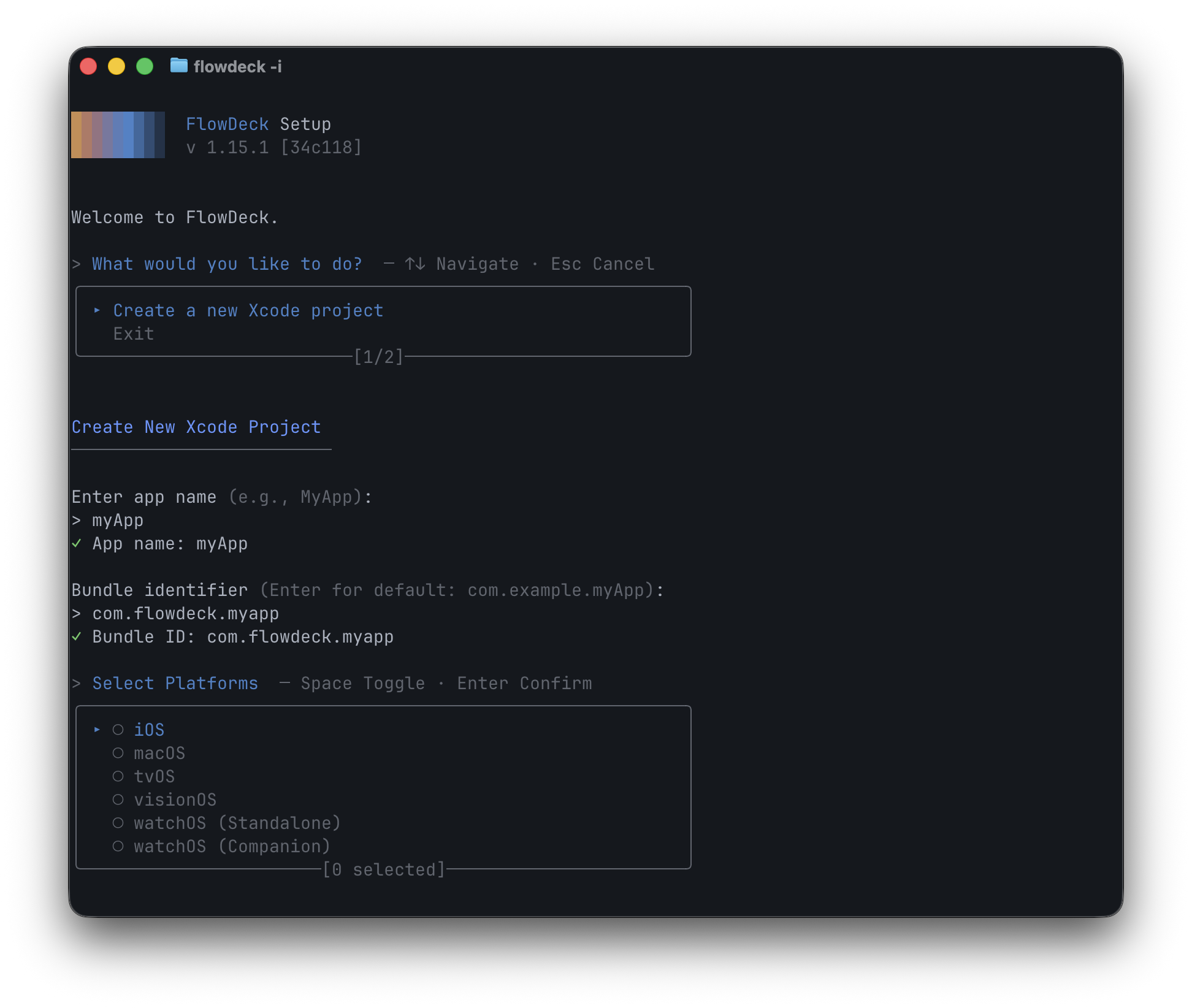Click the green checkmark next to 'Bundle ID'
Viewport: 1192px width, 1008px height.
[x=77, y=636]
